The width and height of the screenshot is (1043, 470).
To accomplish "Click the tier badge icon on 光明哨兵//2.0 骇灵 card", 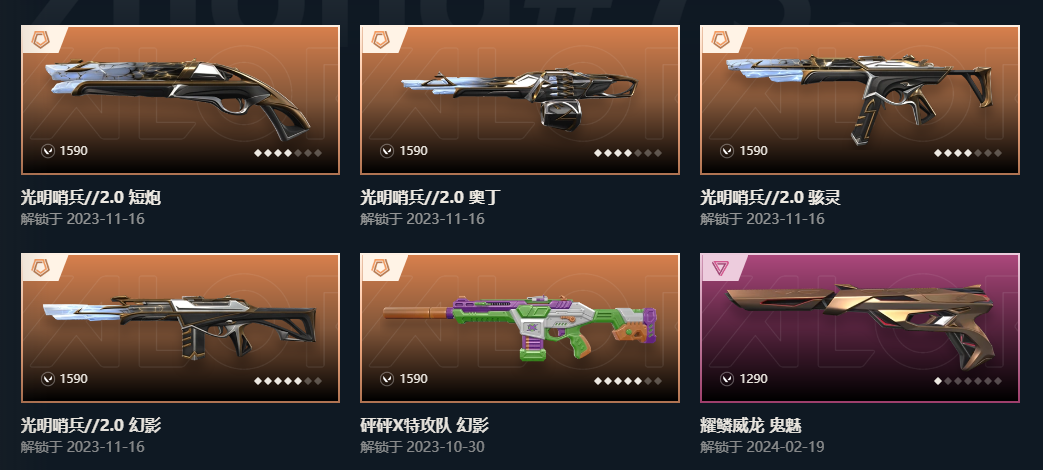I will (720, 40).
